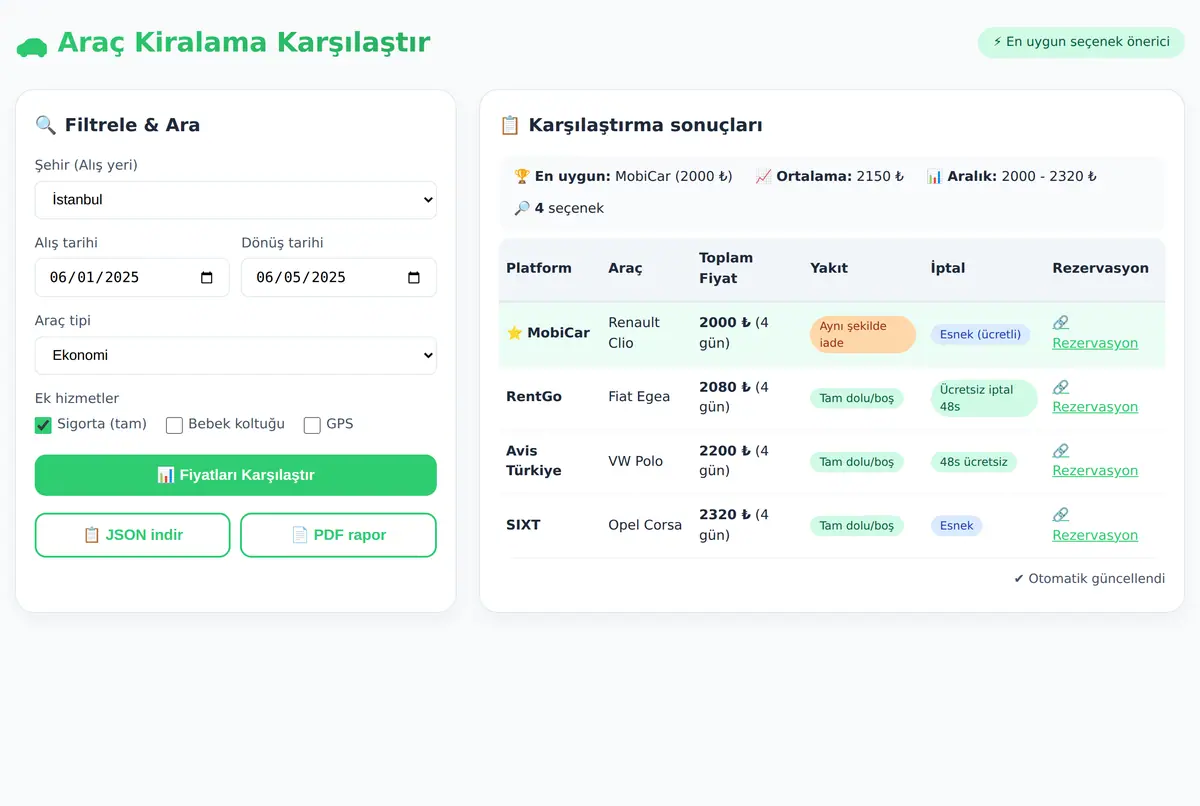Viewport: 1200px width, 806px height.
Task: Enable the Bebek koltuğu checkbox
Action: click(174, 425)
